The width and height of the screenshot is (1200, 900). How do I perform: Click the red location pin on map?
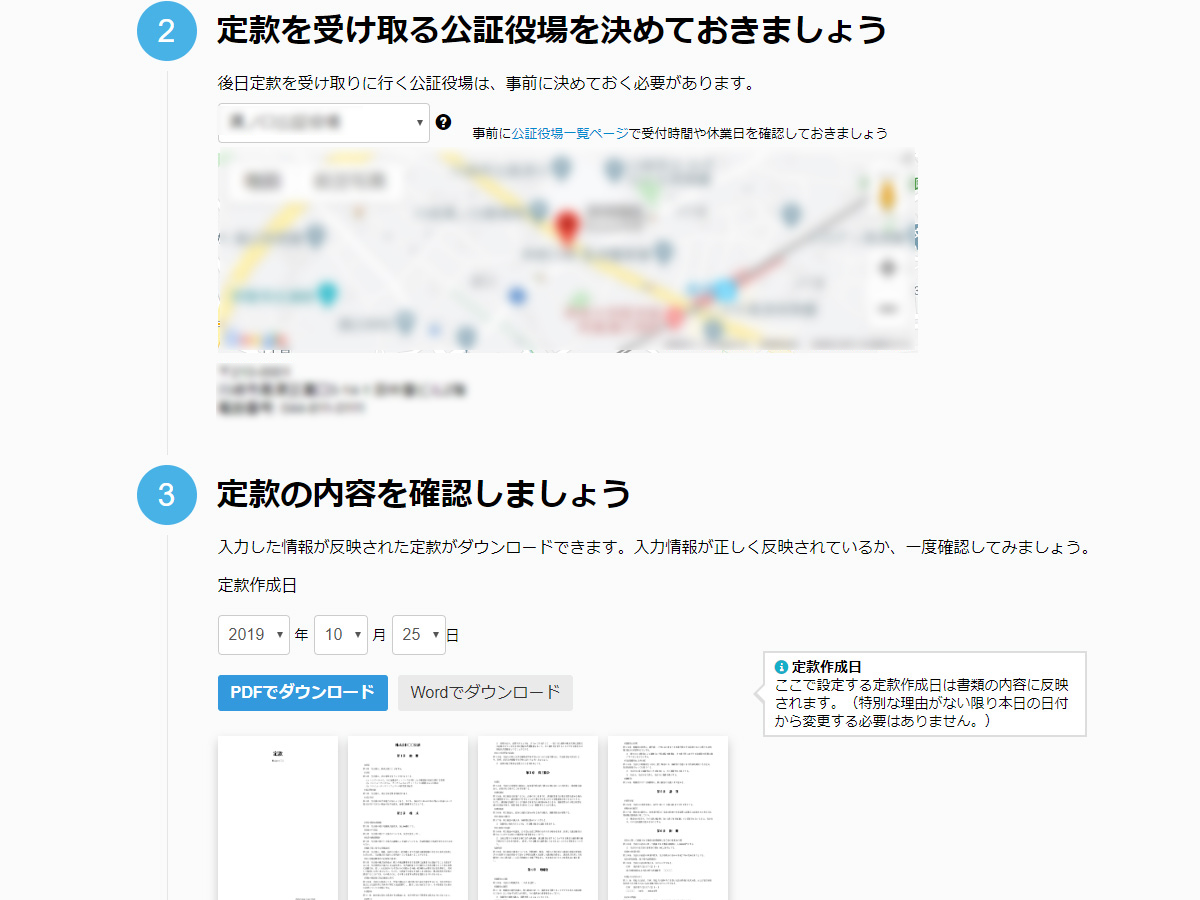[x=568, y=228]
